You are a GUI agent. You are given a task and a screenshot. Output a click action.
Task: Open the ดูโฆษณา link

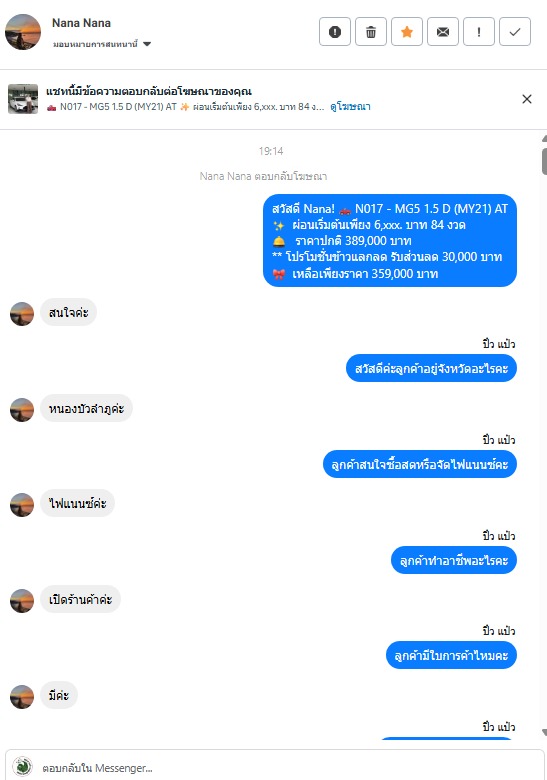(350, 106)
